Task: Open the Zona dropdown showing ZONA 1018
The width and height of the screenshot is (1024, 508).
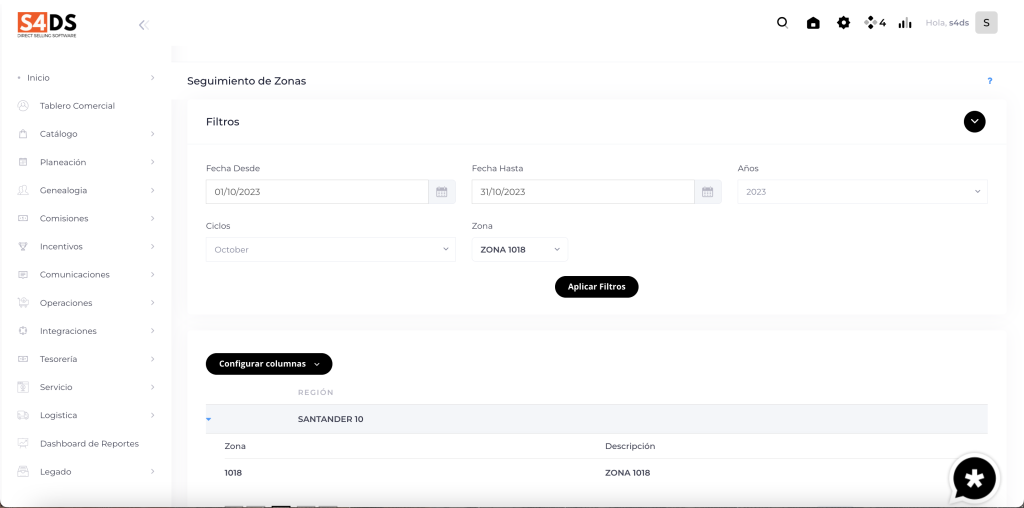Action: (x=519, y=250)
